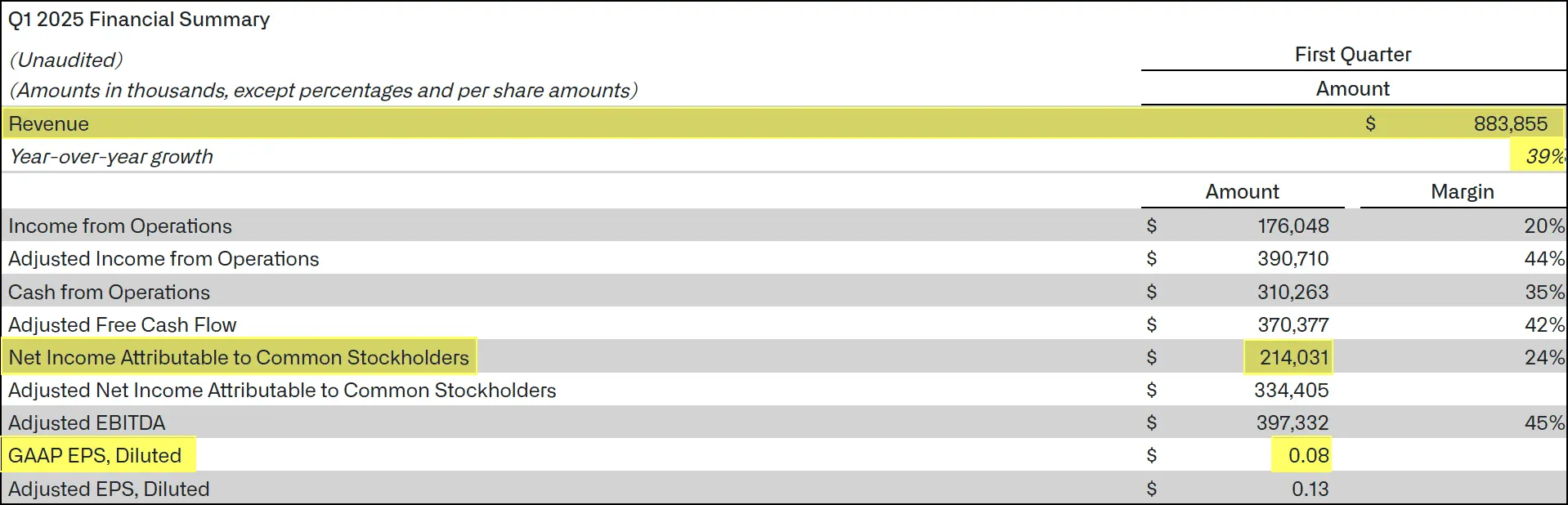Viewport: 1568px width, 505px height.
Task: Click the 370,377 adjusted free cash flow
Action: click(1292, 325)
